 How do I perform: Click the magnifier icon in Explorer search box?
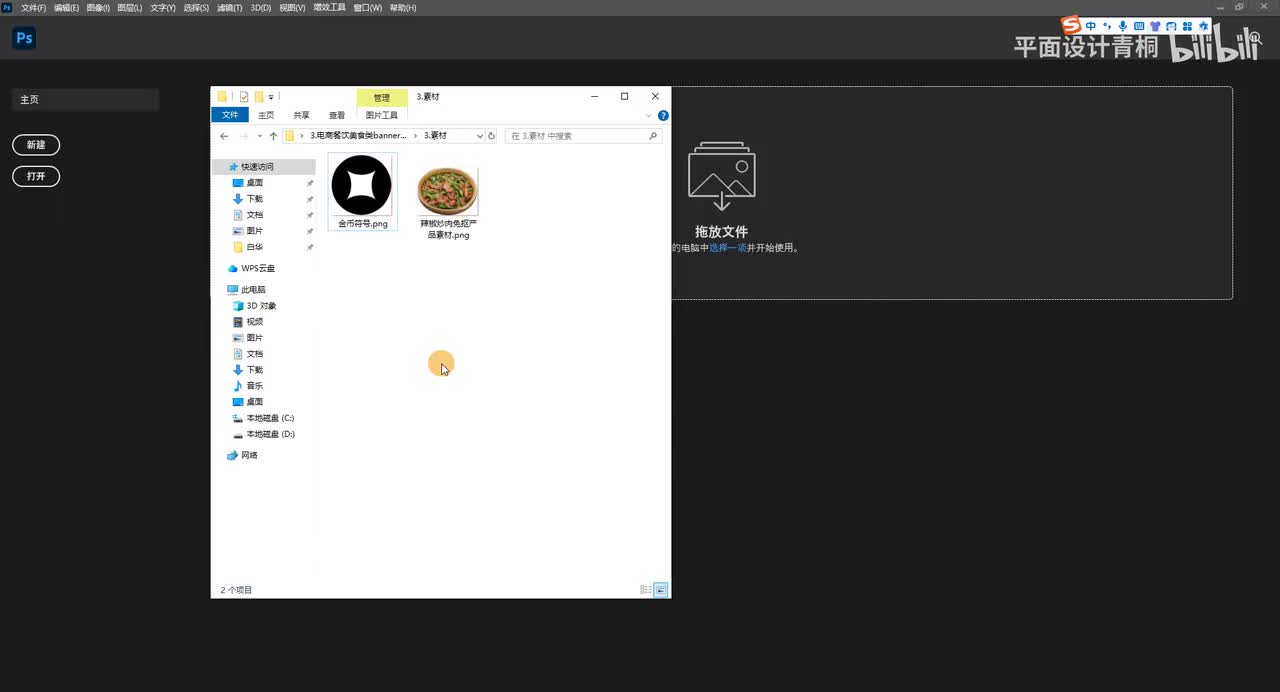[653, 136]
